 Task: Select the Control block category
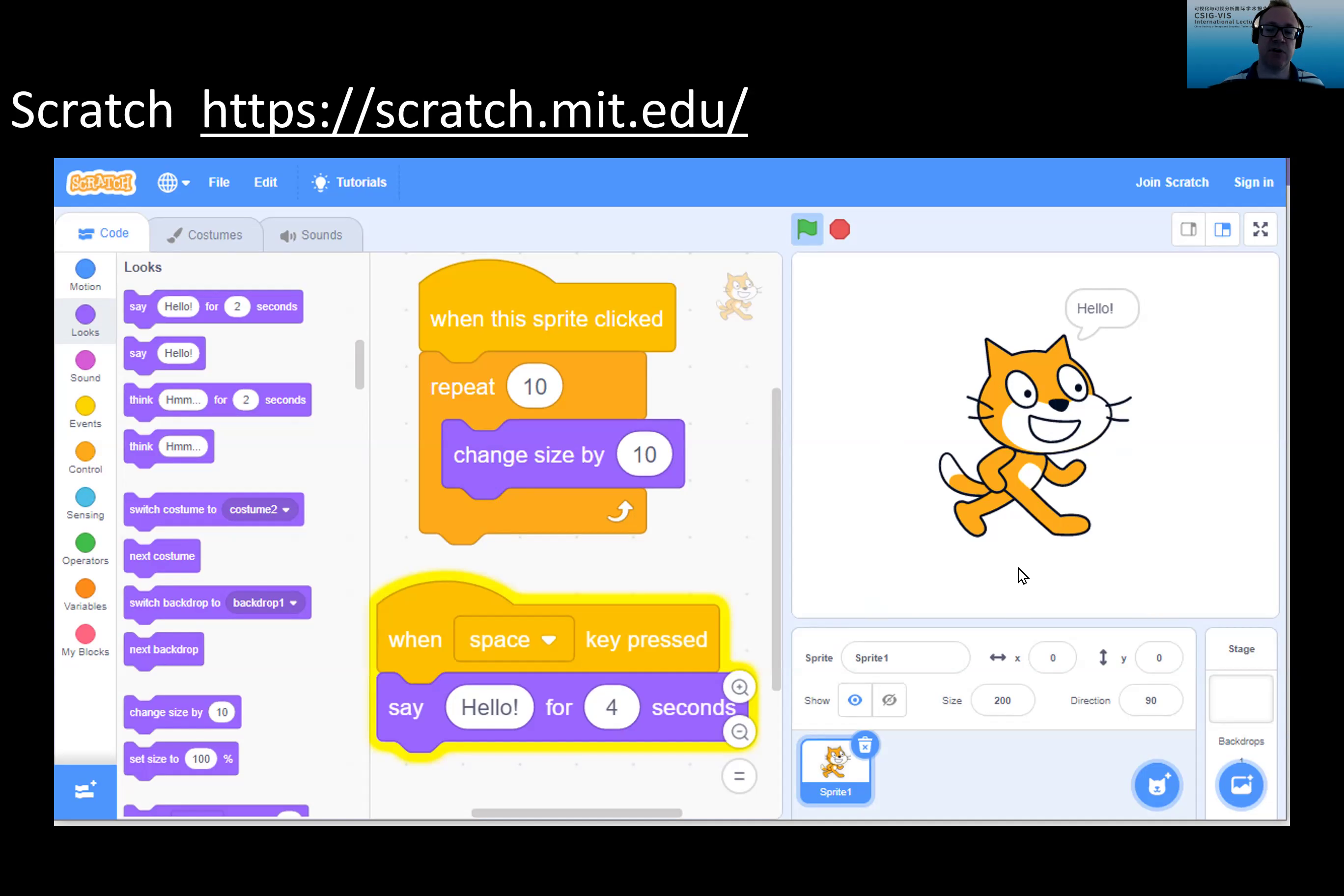tap(85, 458)
